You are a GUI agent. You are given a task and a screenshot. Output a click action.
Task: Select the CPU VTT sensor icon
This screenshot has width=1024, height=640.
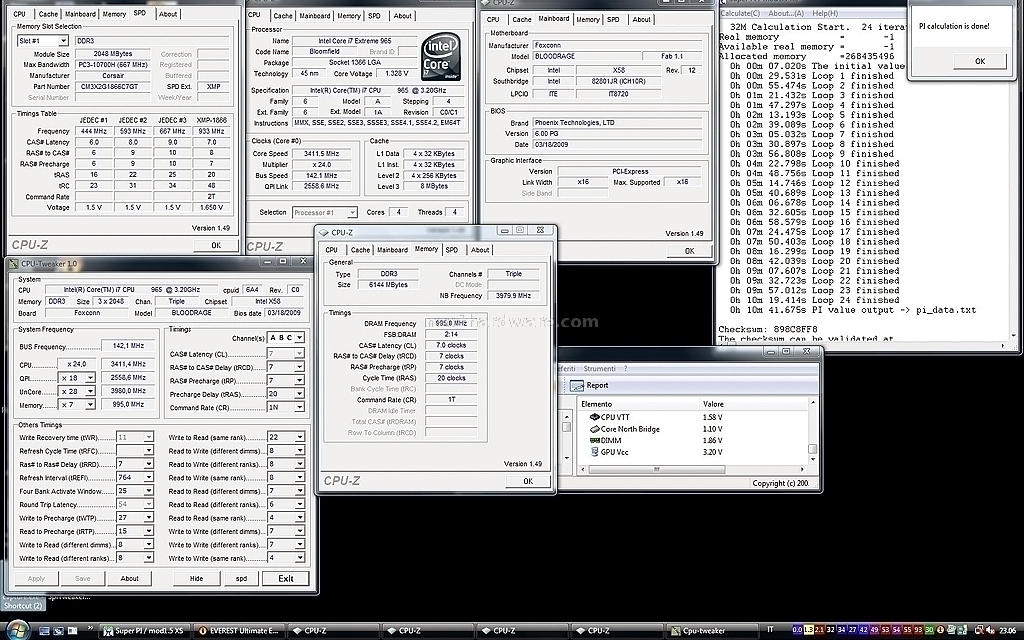pyautogui.click(x=594, y=417)
